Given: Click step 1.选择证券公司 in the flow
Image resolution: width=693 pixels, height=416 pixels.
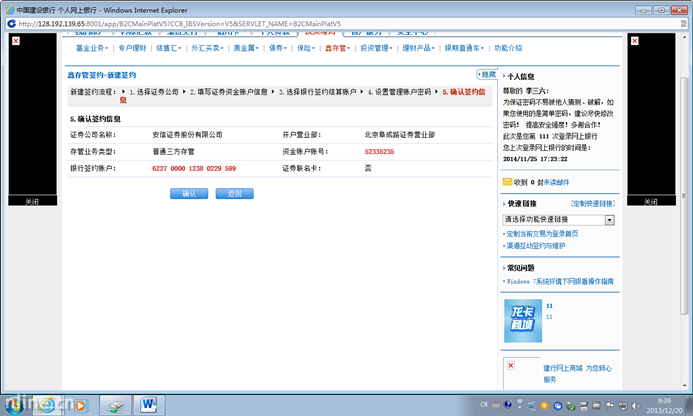Looking at the screenshot, I should (x=154, y=92).
